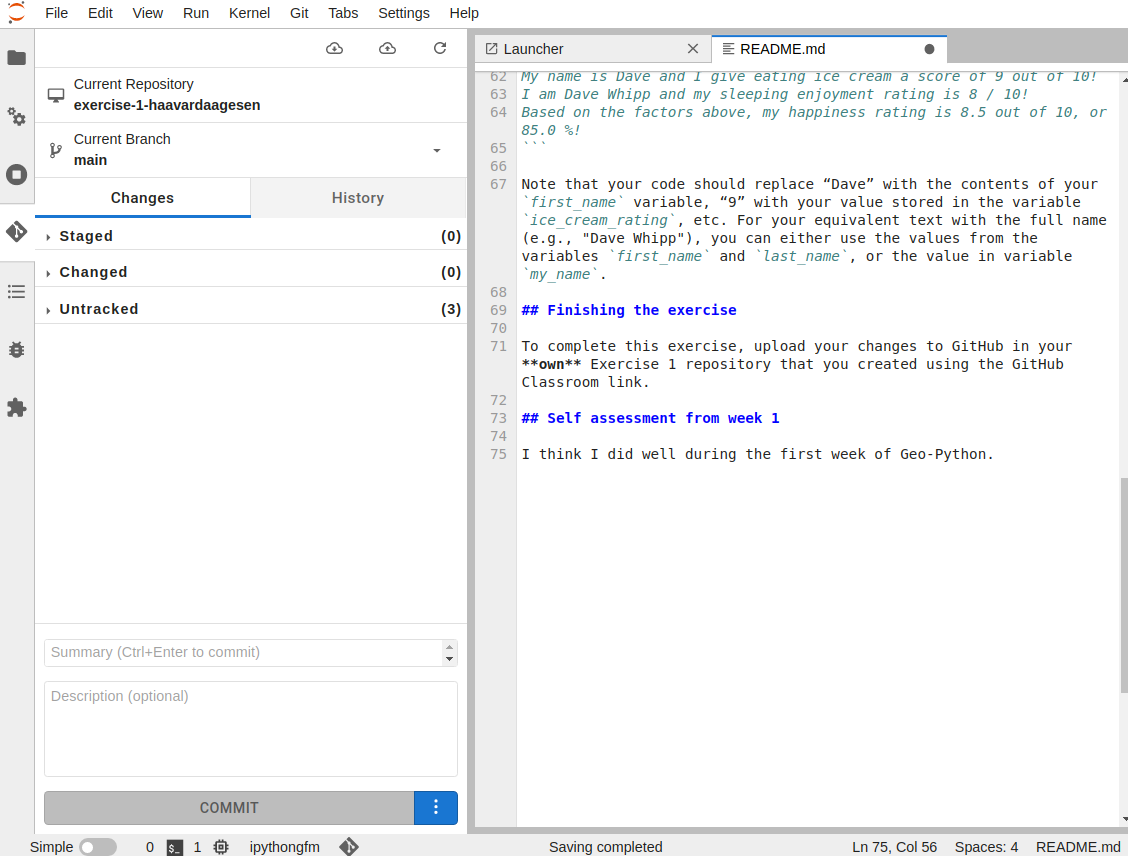Click the editor scrollbar down arrow
Viewport: 1128px width, 856px height.
1124,819
